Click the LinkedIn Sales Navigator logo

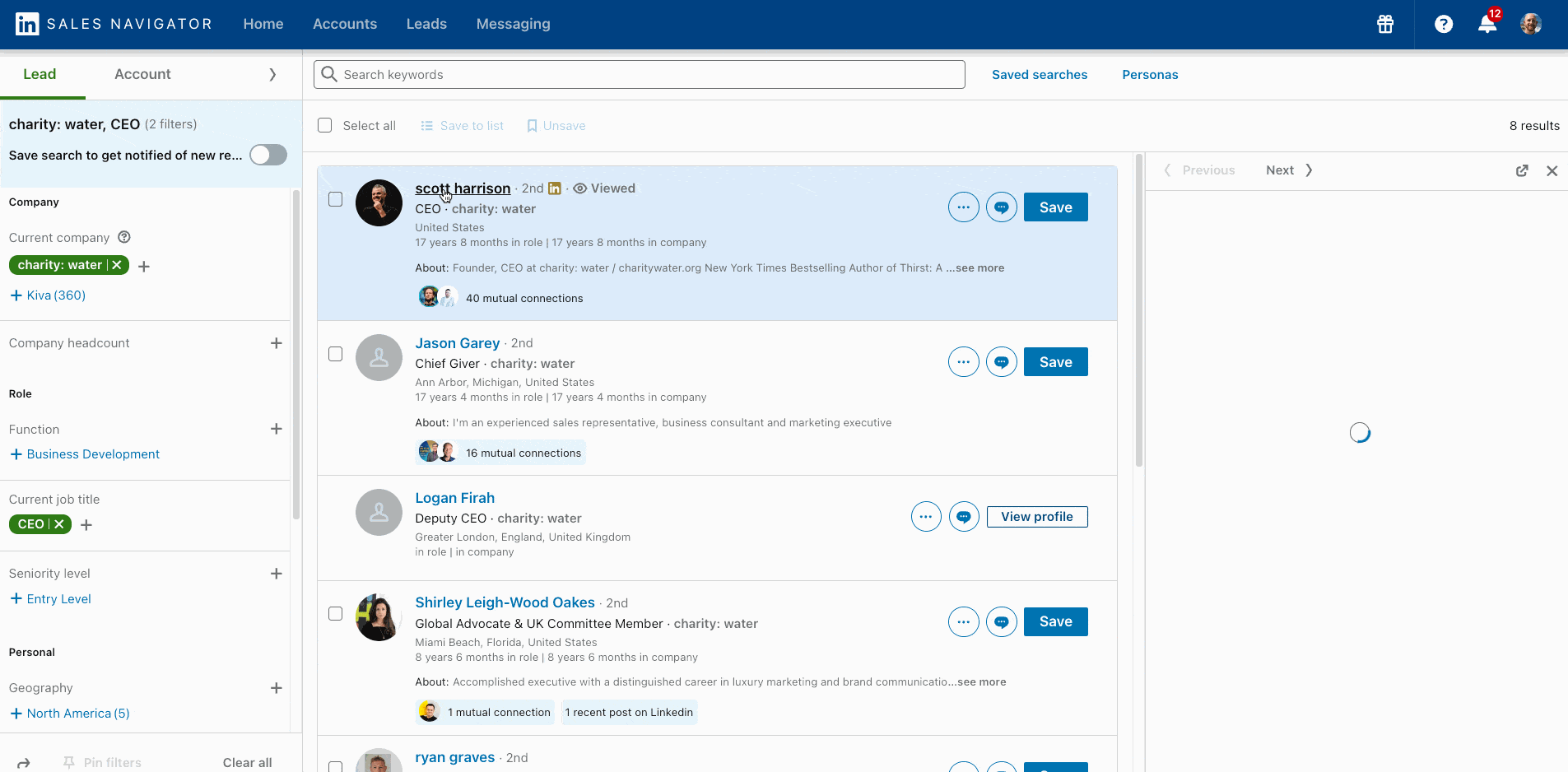(114, 24)
